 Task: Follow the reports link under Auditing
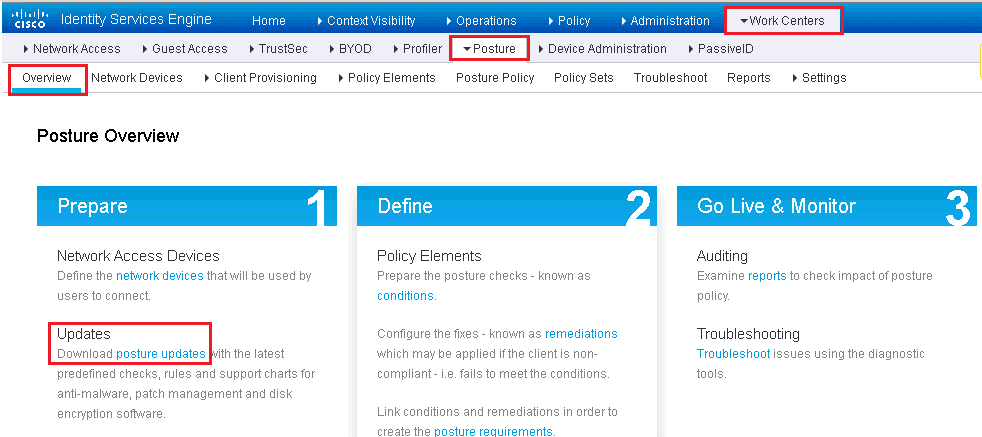[x=767, y=275]
